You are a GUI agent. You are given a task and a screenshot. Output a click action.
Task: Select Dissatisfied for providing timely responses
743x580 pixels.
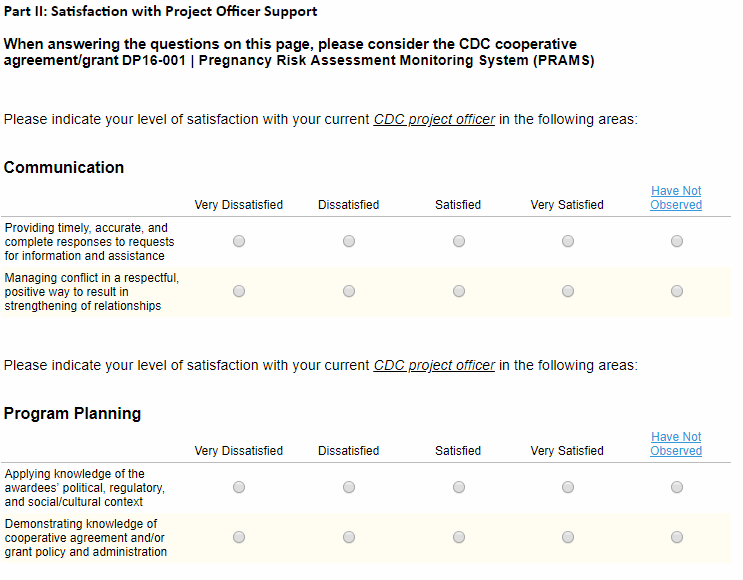point(349,241)
